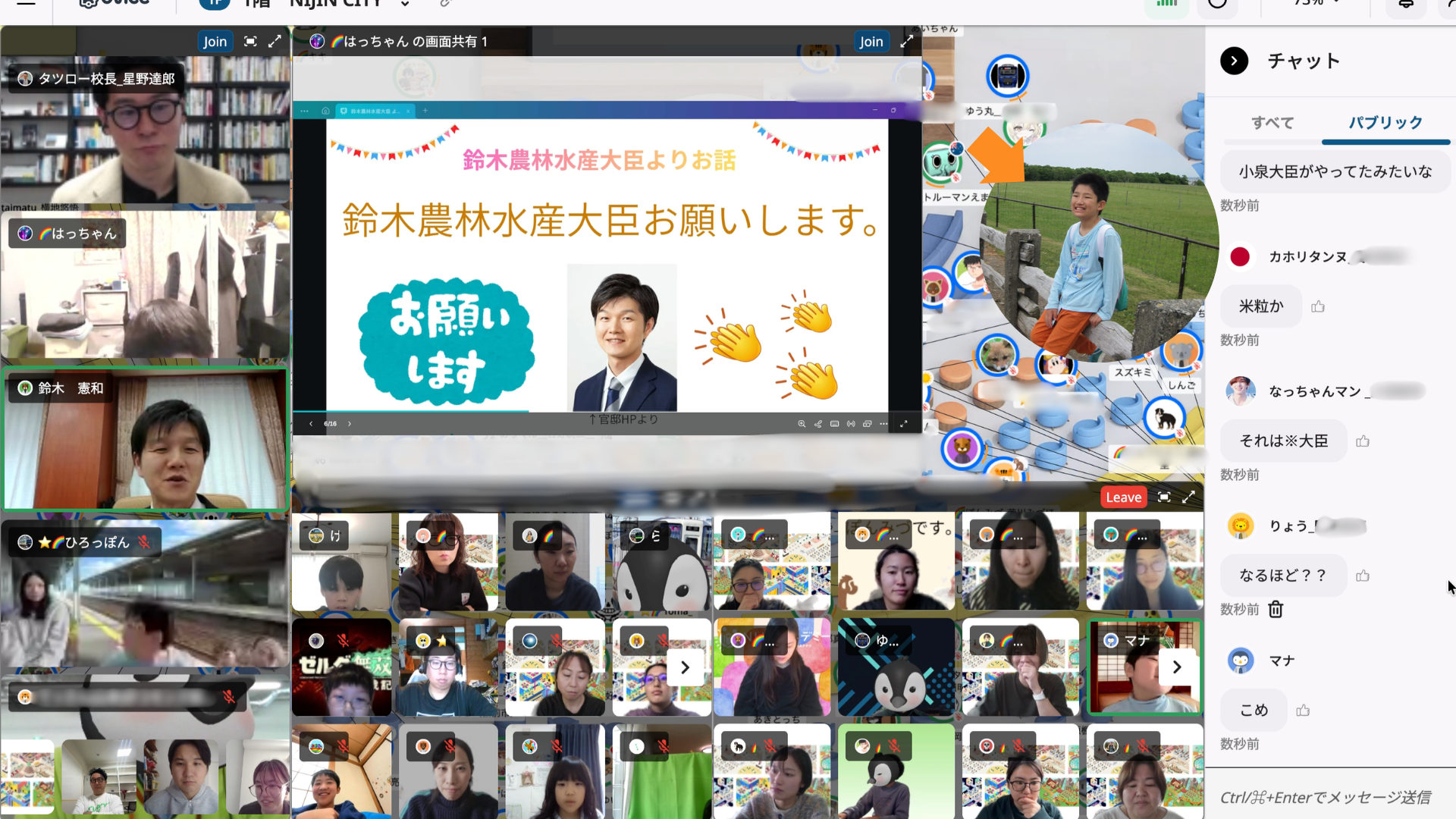Click the Leave button on video grid
Screen dimensions: 1456x819
[x=1123, y=497]
